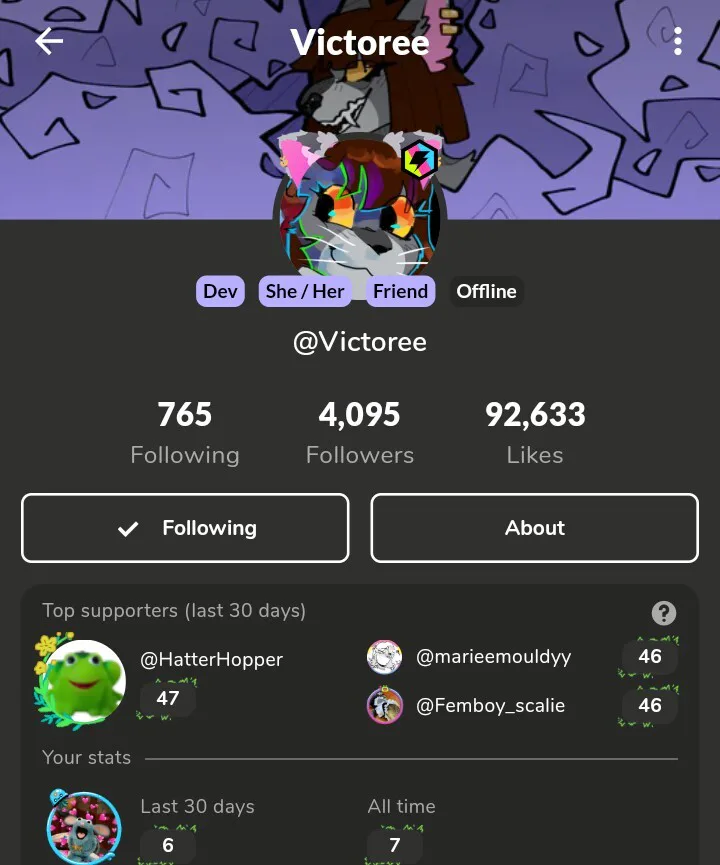The height and width of the screenshot is (865, 720).
Task: Tap the Friend tag
Action: coord(401,291)
